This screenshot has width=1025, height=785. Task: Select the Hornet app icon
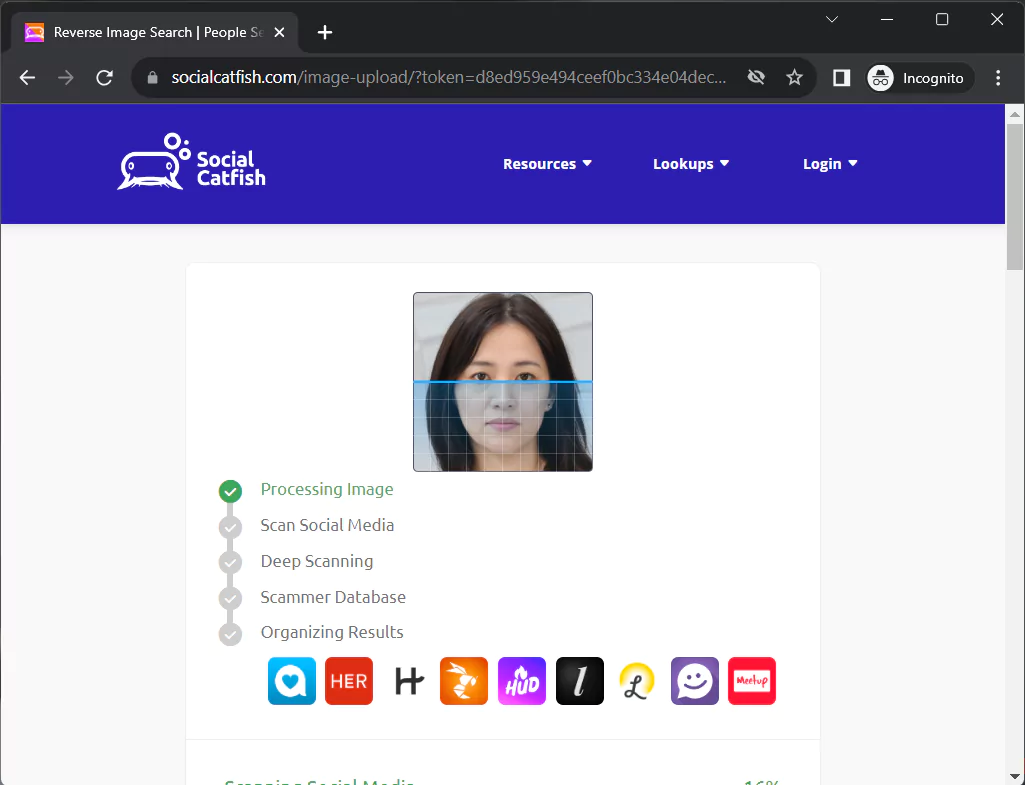pos(464,681)
